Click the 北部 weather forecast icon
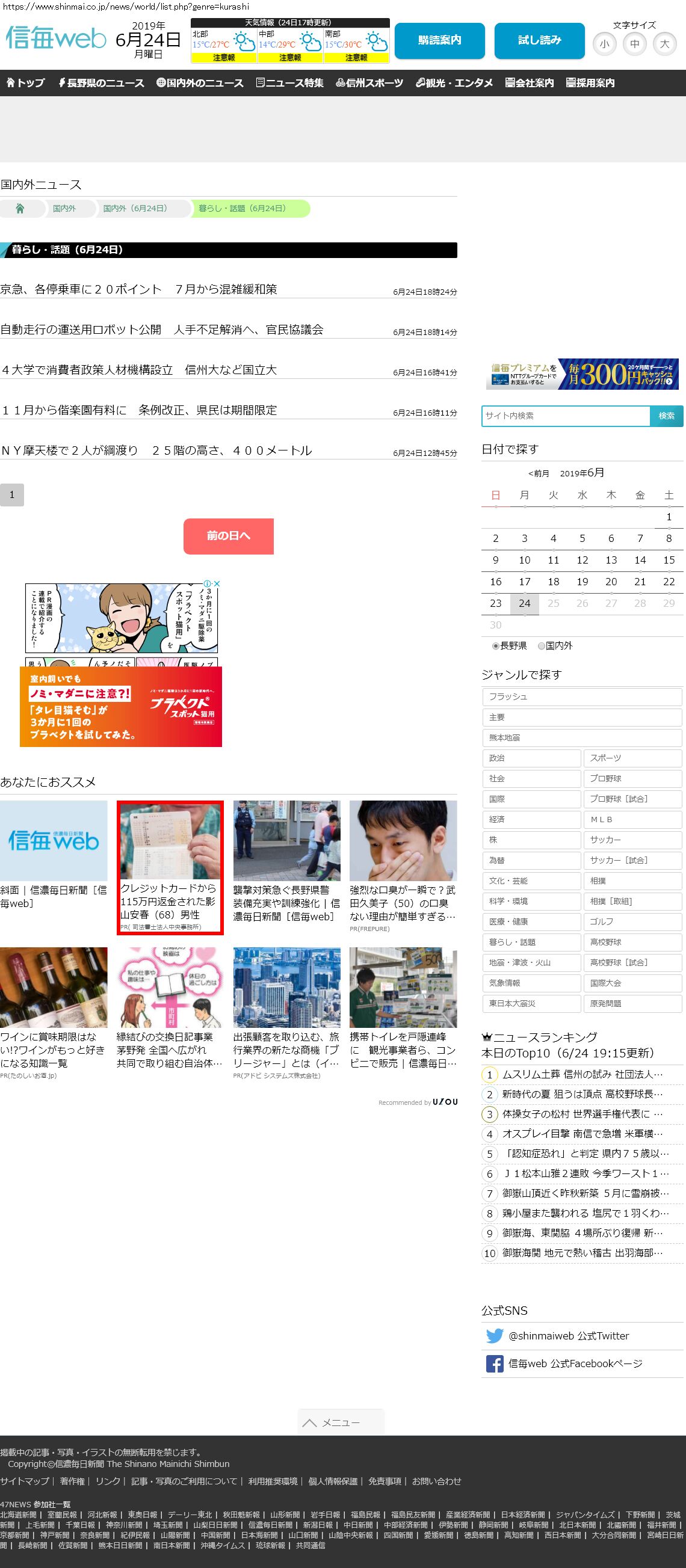686x1568 pixels. pyautogui.click(x=244, y=42)
